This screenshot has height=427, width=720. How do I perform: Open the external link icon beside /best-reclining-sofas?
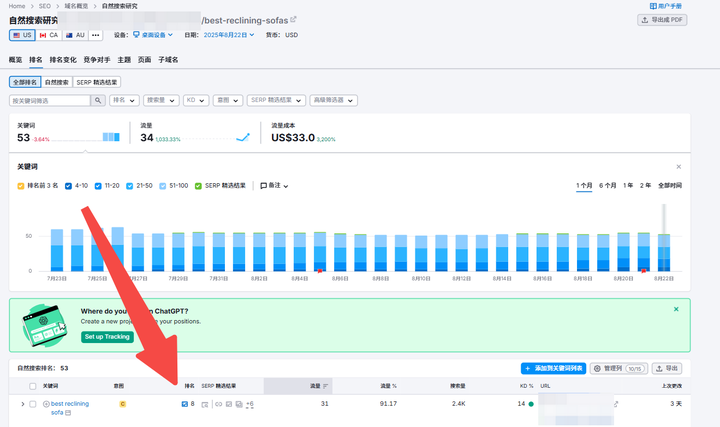(293, 20)
